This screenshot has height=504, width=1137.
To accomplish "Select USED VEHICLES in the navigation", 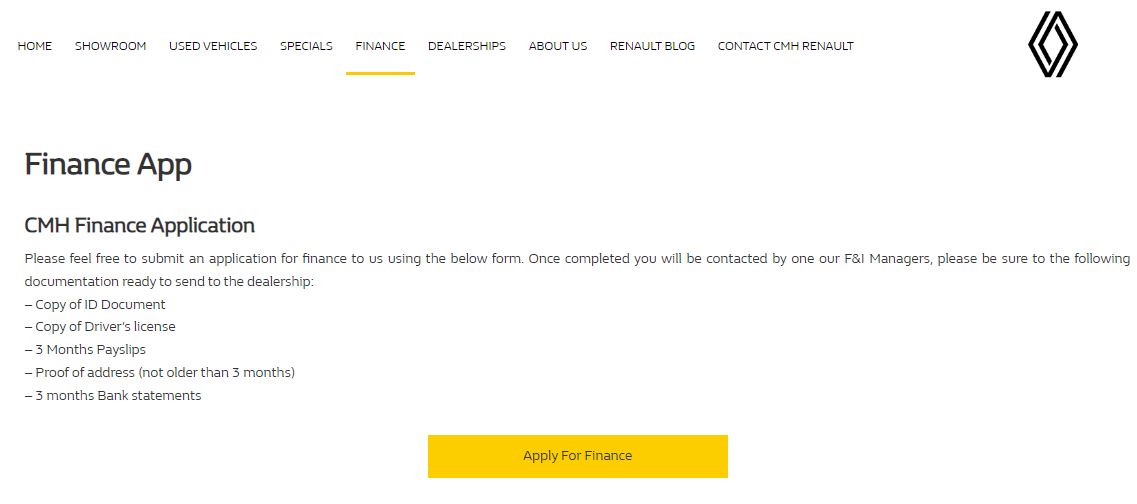I will [213, 46].
